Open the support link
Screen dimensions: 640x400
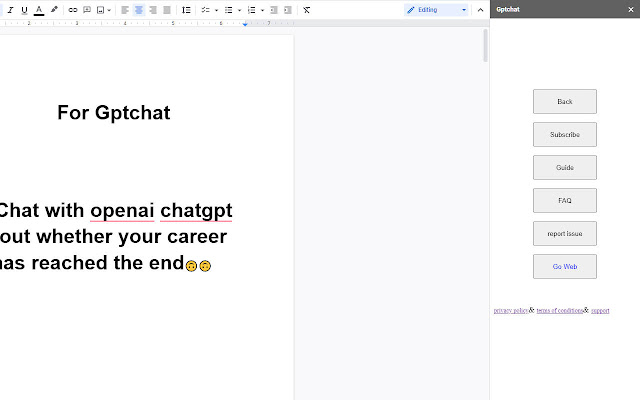600,311
